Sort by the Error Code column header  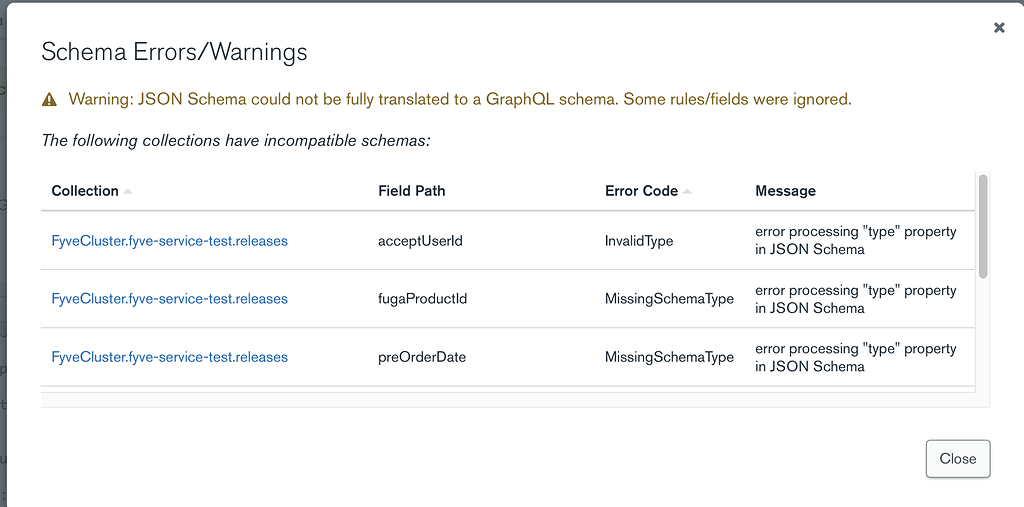[641, 191]
